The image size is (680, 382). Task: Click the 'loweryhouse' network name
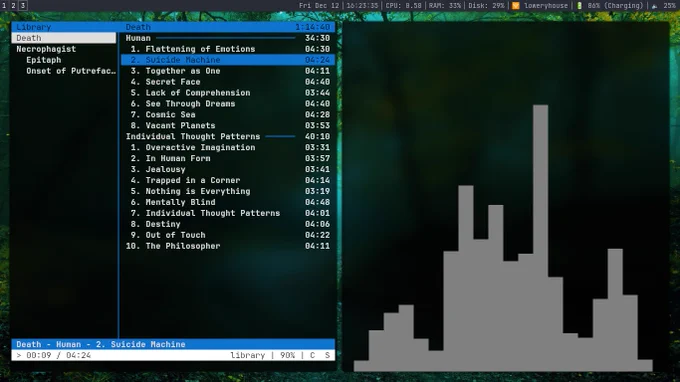[x=546, y=6]
